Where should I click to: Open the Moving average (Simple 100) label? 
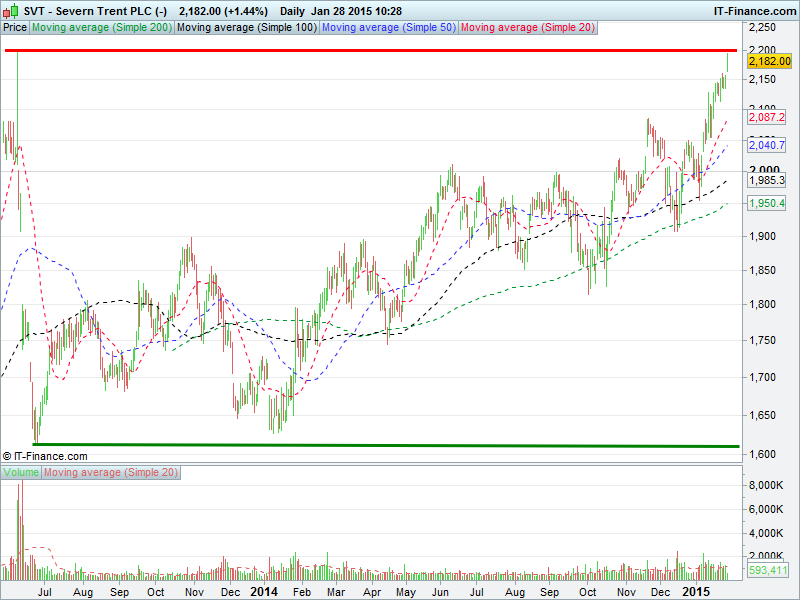tap(246, 28)
